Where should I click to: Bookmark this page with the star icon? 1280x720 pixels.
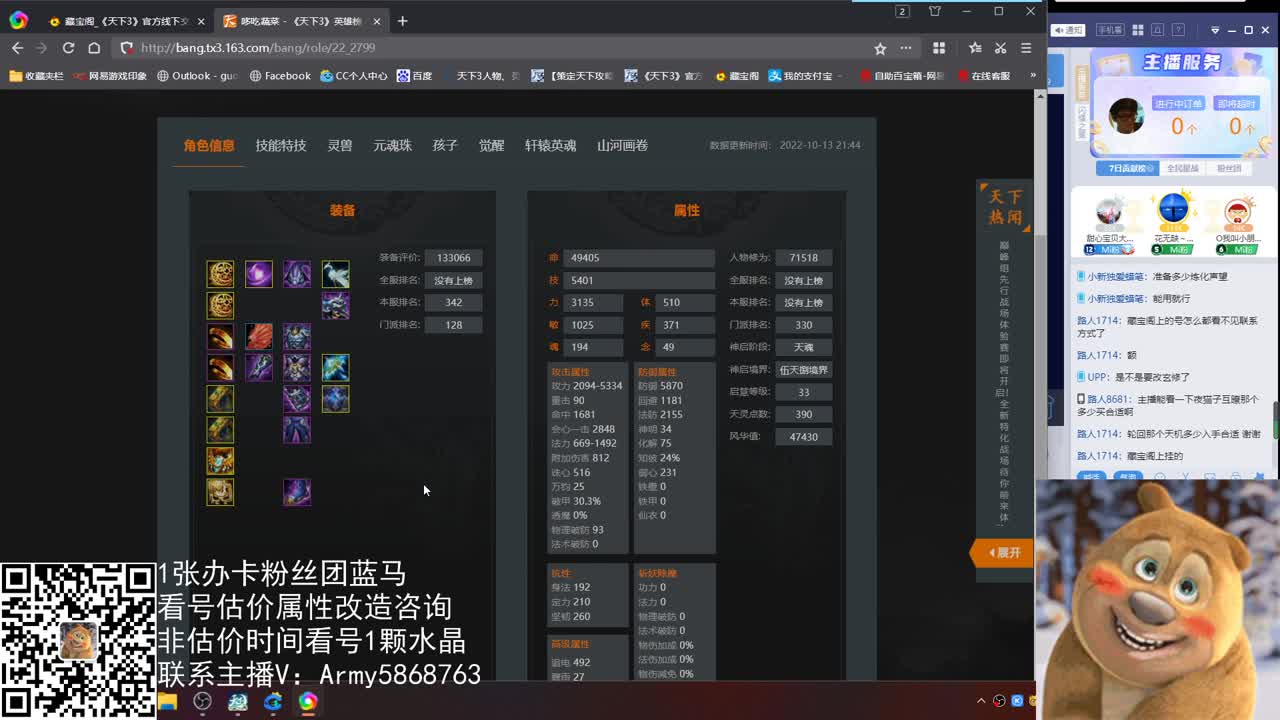tap(880, 48)
